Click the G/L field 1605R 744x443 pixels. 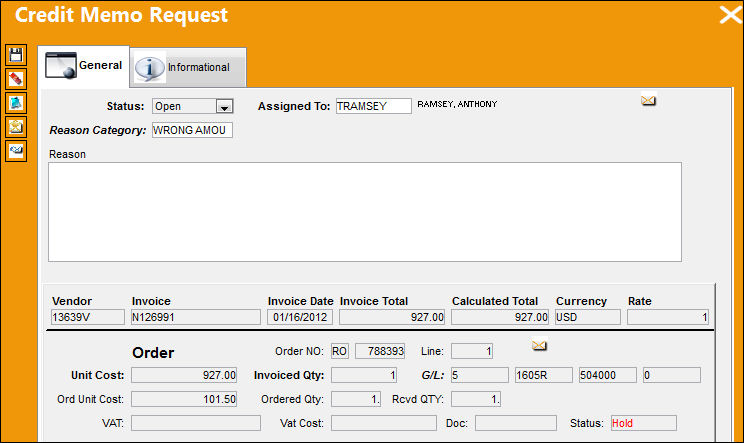(544, 375)
